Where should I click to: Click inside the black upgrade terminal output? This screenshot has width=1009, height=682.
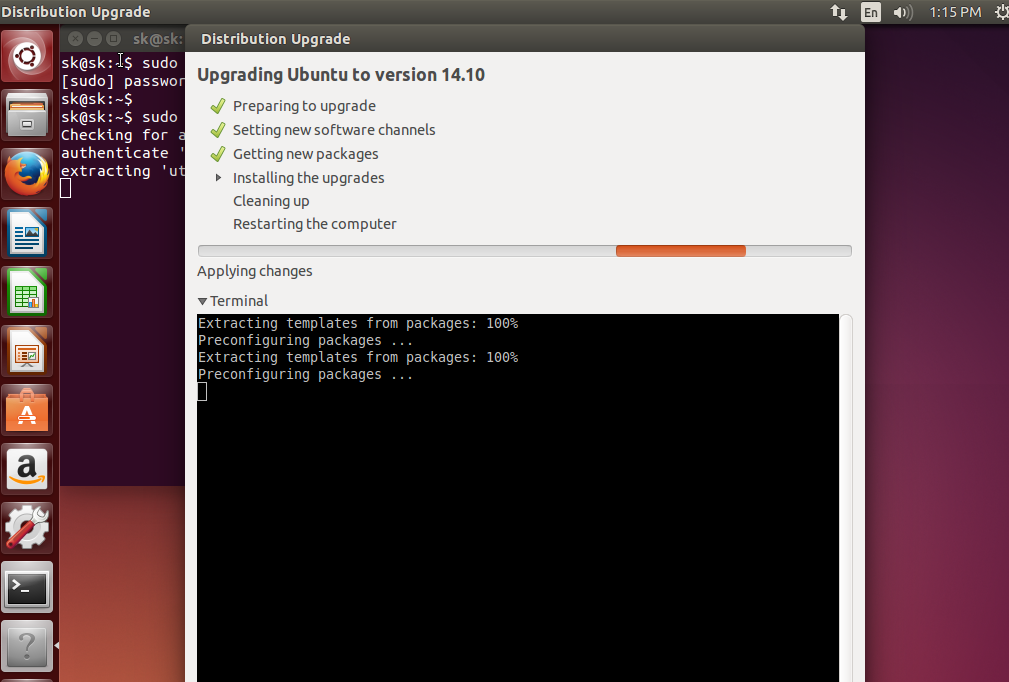518,498
